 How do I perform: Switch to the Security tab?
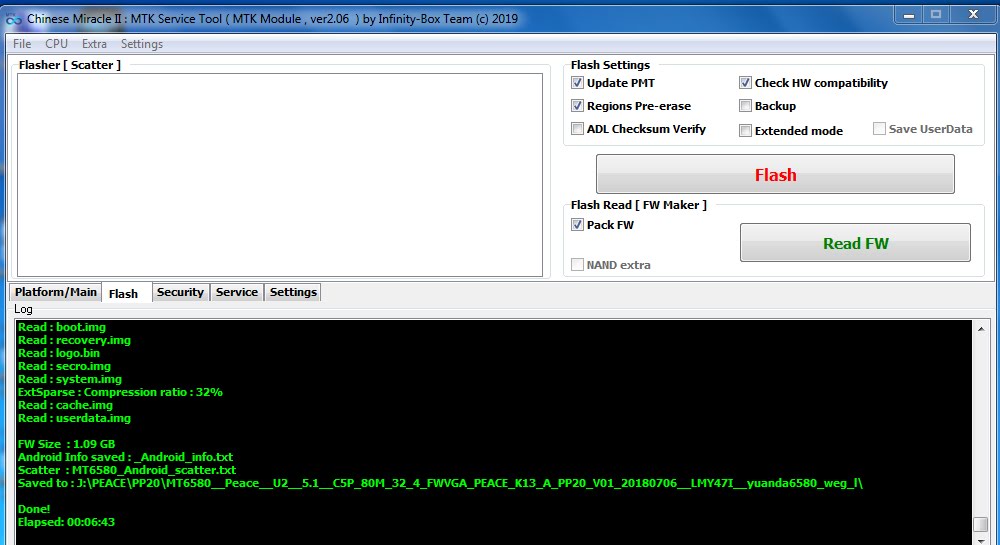(180, 292)
